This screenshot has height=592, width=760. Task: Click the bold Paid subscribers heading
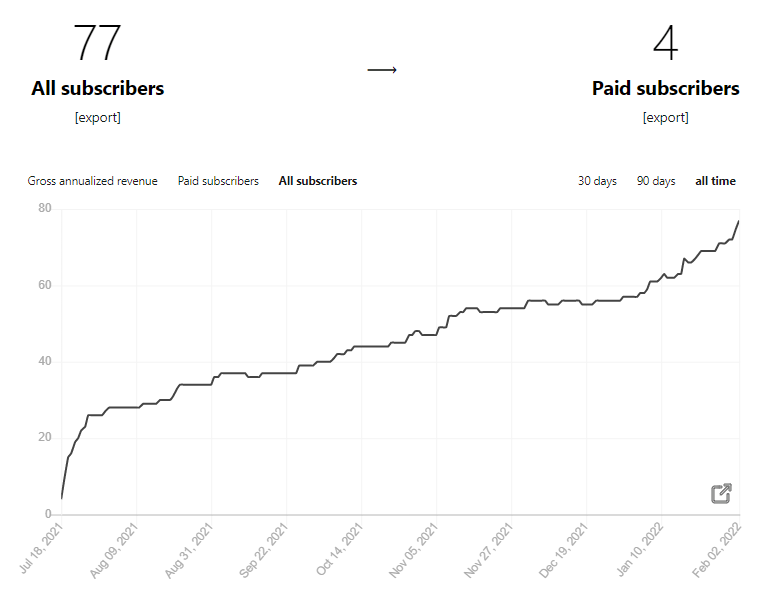[666, 88]
